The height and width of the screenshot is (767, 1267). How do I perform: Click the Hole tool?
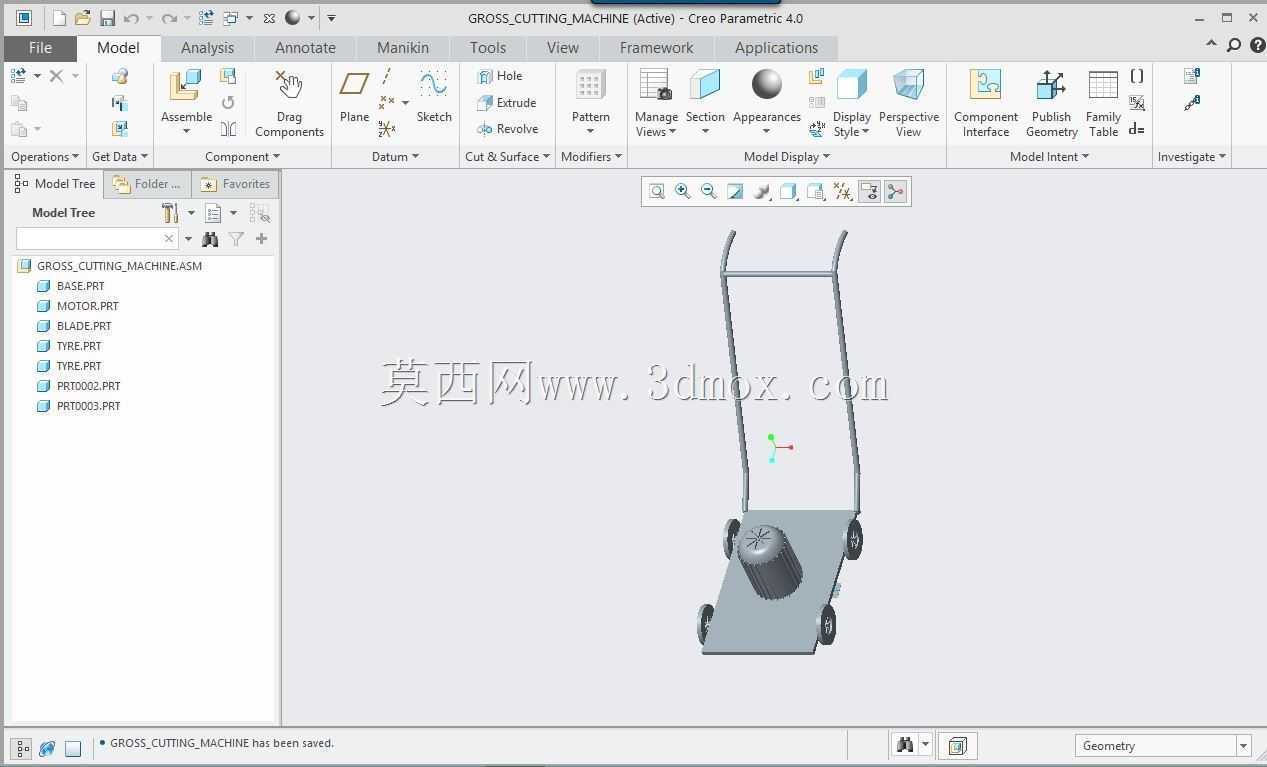click(x=500, y=76)
